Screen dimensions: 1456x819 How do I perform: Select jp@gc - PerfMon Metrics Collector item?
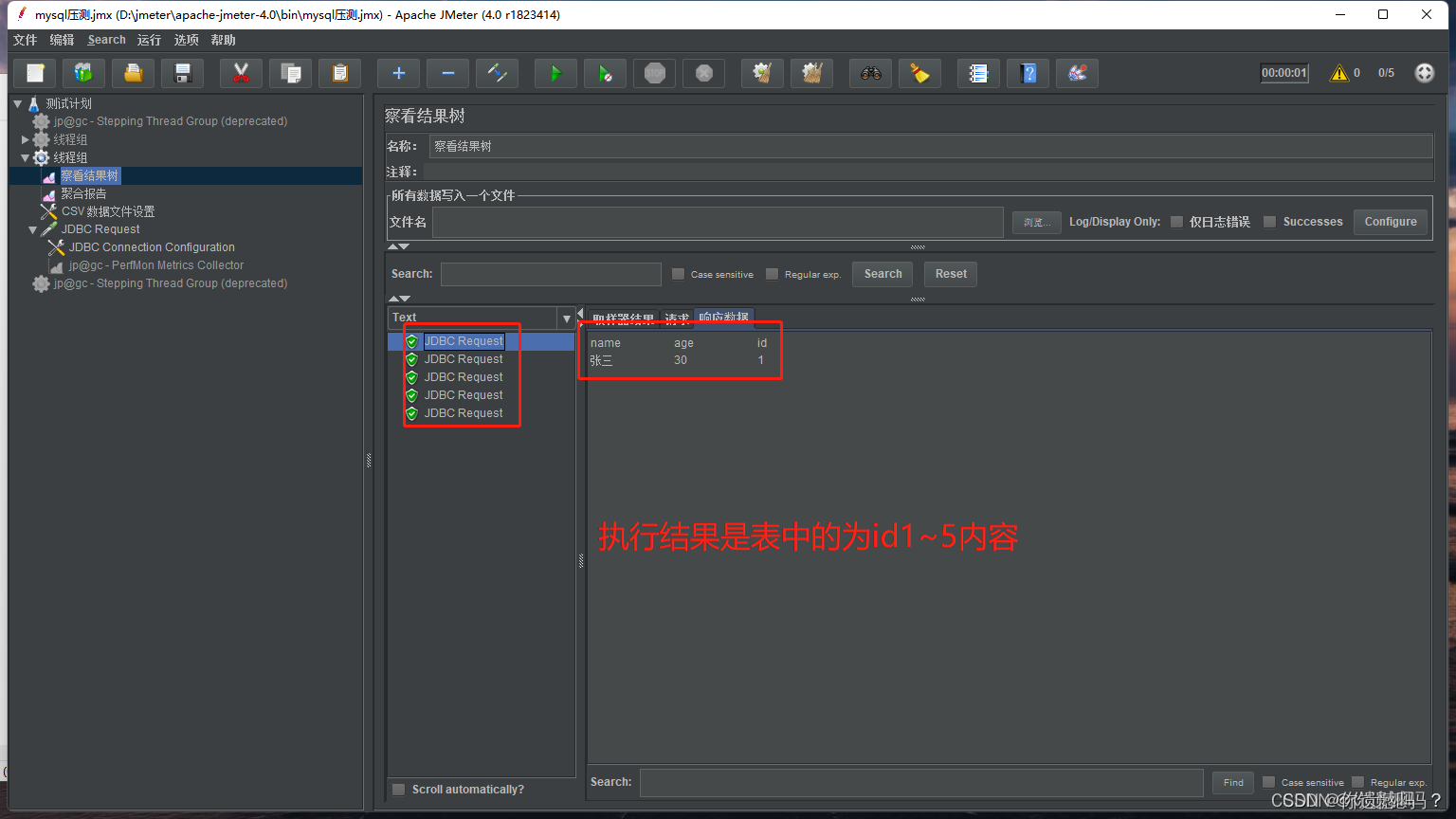pos(156,265)
